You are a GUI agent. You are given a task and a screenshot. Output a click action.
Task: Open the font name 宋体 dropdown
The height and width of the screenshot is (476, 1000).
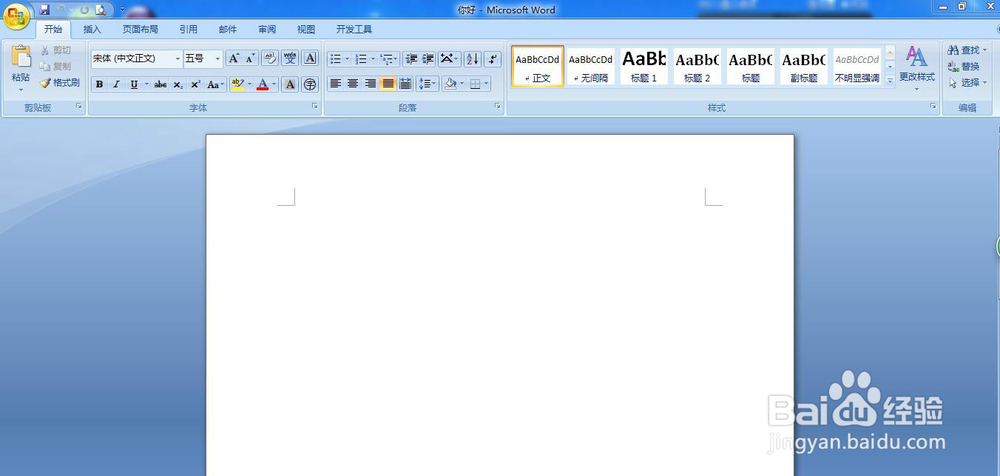[178, 59]
